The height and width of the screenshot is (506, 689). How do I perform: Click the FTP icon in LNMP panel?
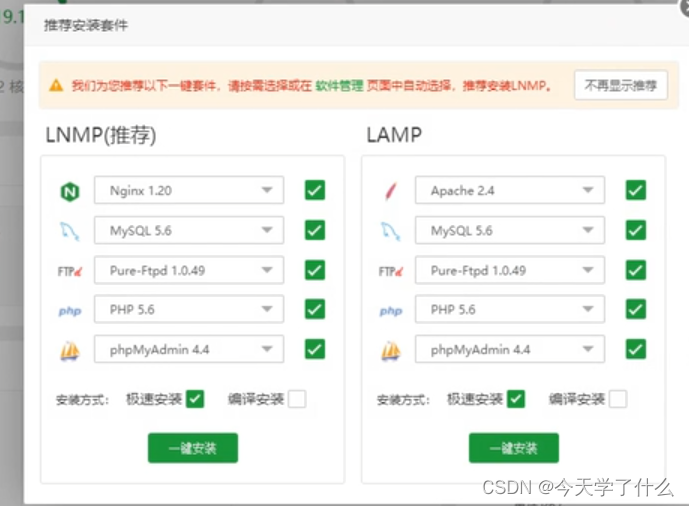69,271
